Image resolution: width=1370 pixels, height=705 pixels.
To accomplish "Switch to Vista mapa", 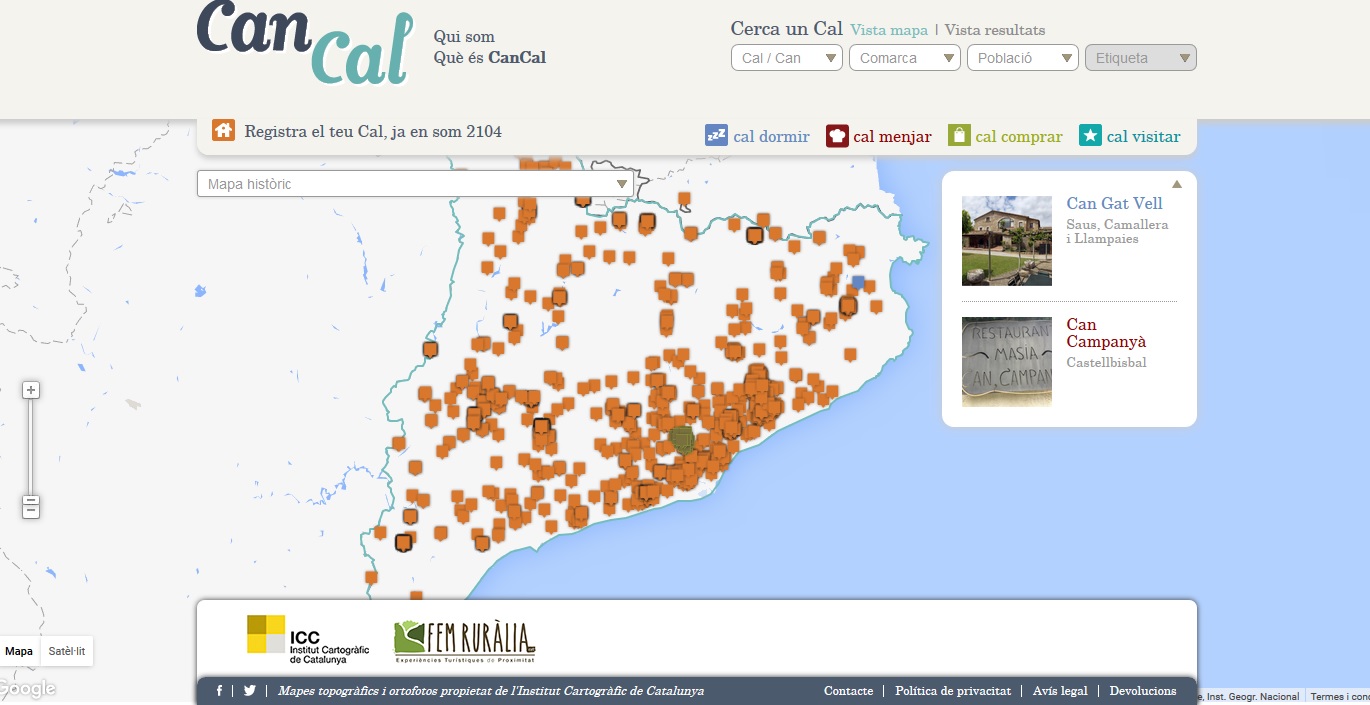I will tap(889, 30).
